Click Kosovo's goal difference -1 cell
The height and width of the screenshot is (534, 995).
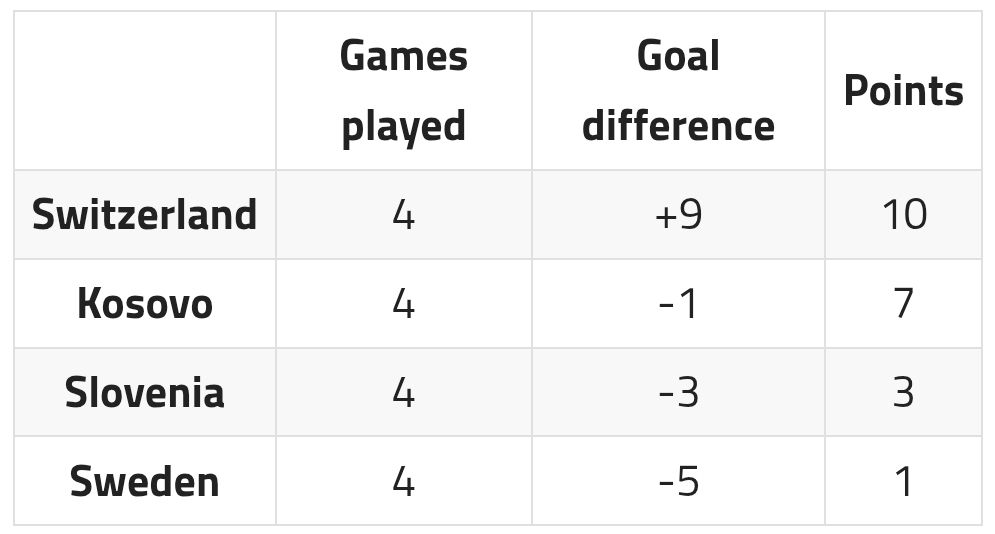coord(678,304)
